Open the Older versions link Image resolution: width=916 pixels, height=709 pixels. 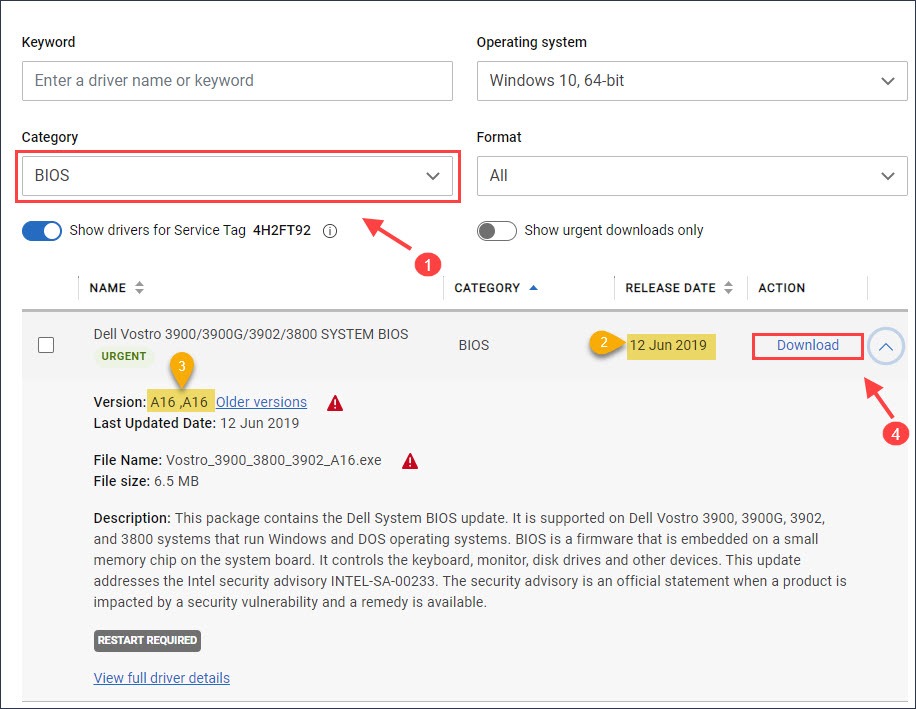(261, 402)
